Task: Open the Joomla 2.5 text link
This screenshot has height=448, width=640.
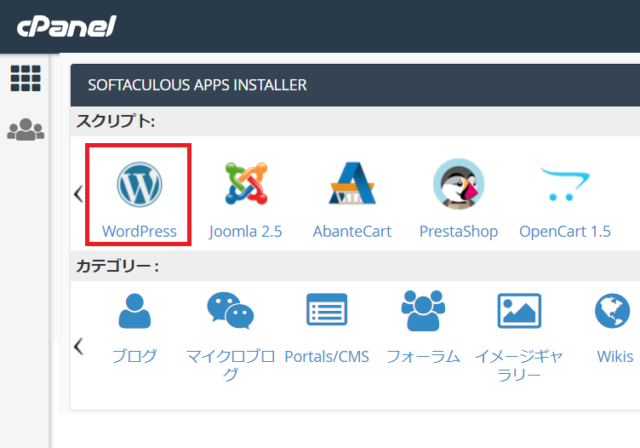Action: click(x=246, y=231)
